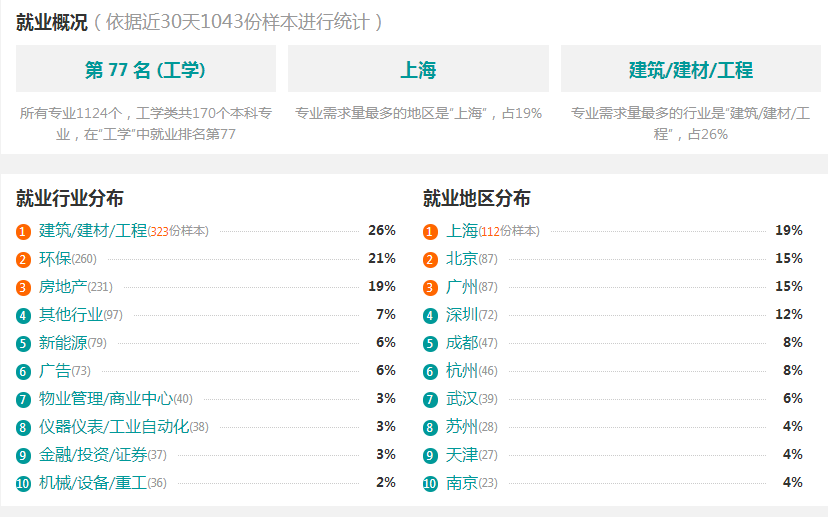Click the 就业地区分布 heading
This screenshot has width=828, height=517.
click(x=476, y=199)
